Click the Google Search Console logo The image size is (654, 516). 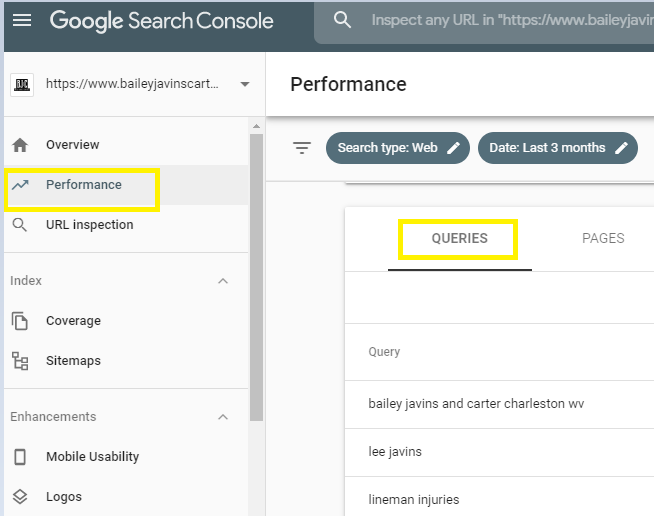pyautogui.click(x=161, y=21)
